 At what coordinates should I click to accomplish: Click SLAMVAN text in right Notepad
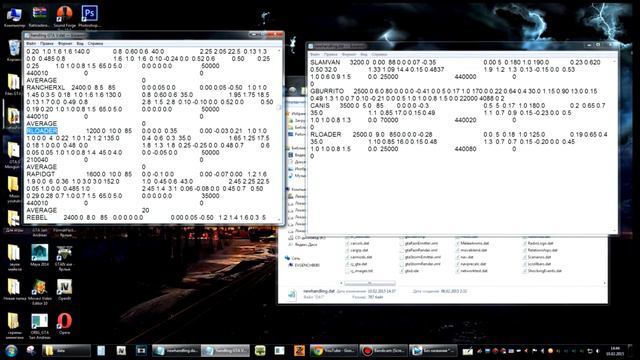click(x=325, y=62)
